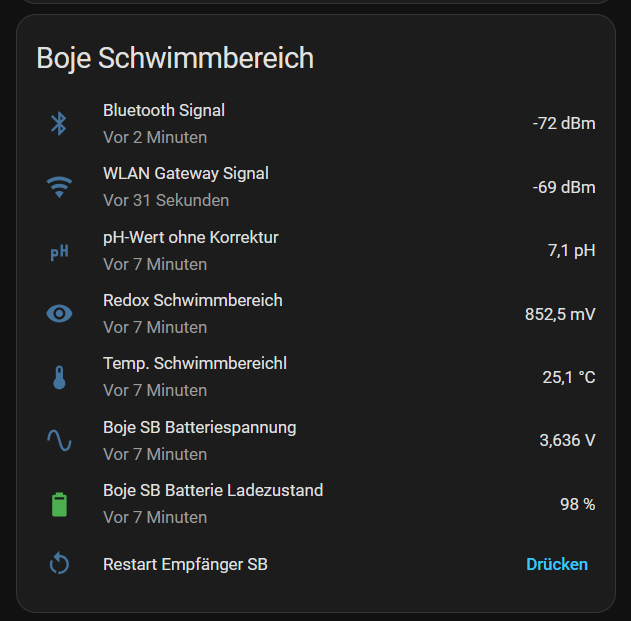Open Temp. Schwimmbereichl entity
Viewport: 631px width, 621px height.
195,363
